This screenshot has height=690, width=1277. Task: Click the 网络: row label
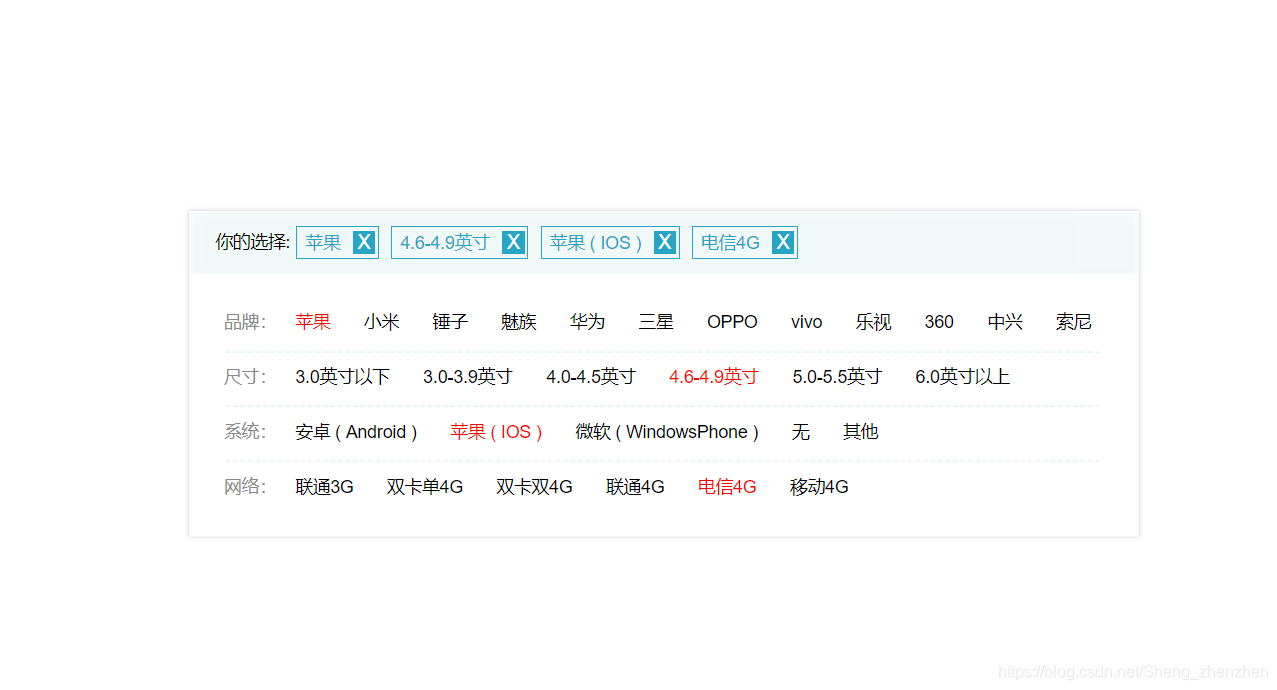245,487
